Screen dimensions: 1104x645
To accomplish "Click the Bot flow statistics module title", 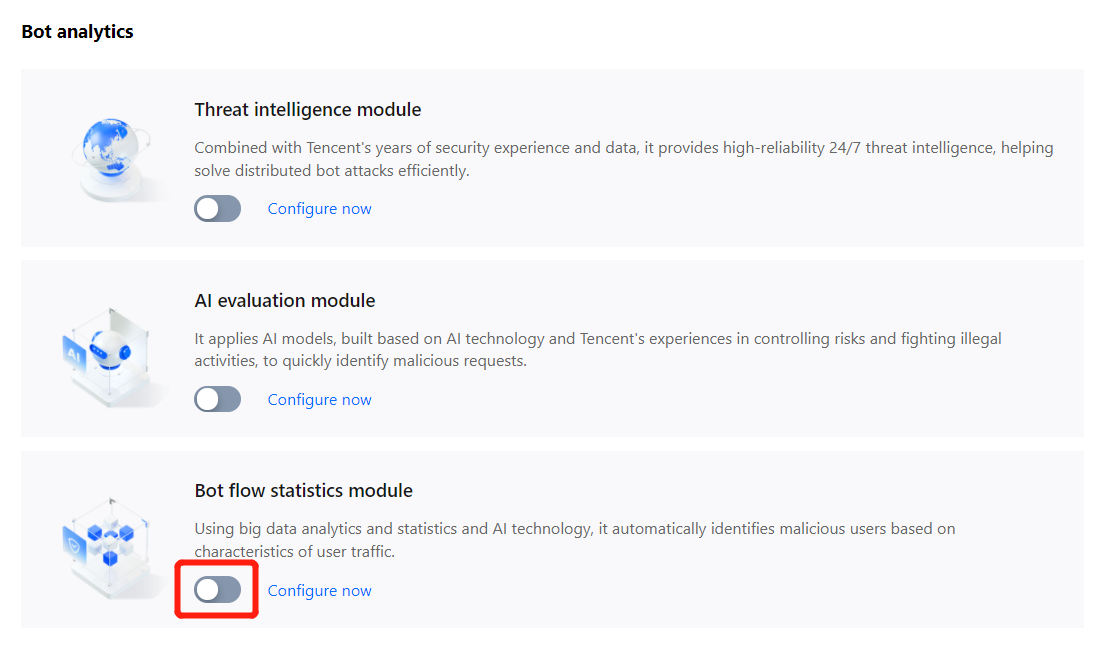I will 303,491.
